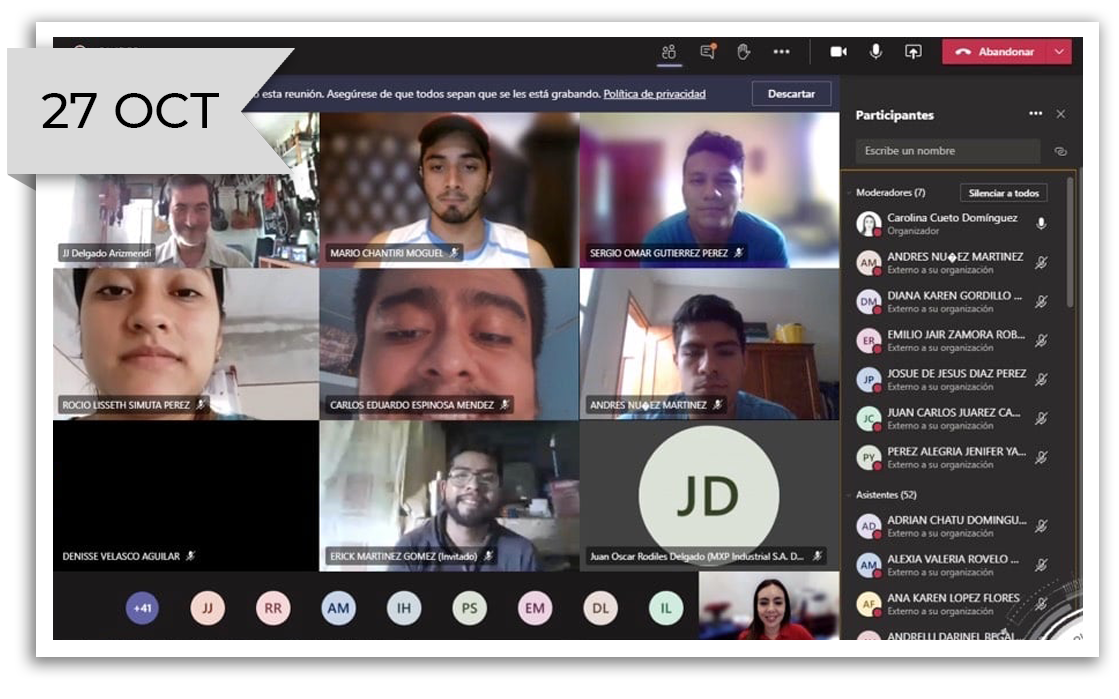Select the DL participant bubble
The height and width of the screenshot is (699, 1119).
[x=600, y=608]
